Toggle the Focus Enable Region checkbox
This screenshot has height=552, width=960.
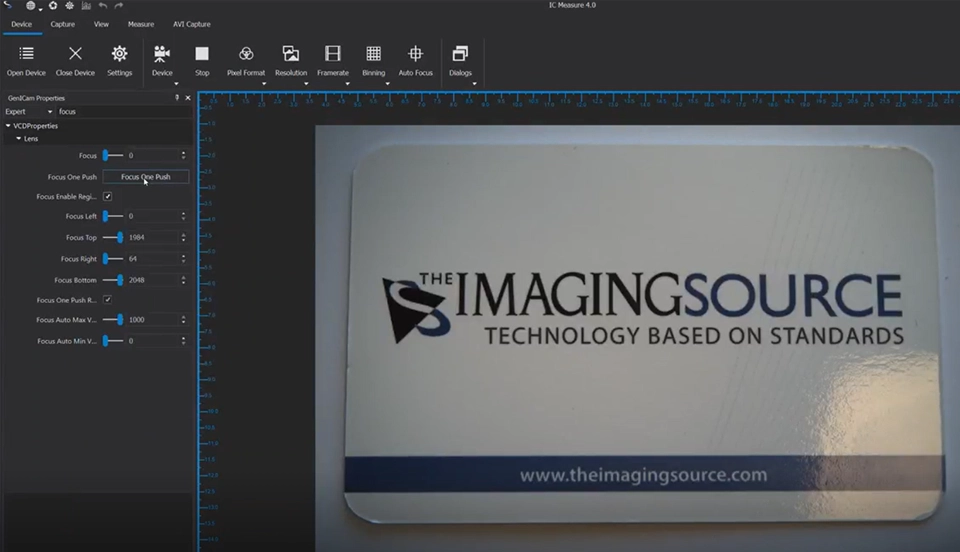click(108, 196)
